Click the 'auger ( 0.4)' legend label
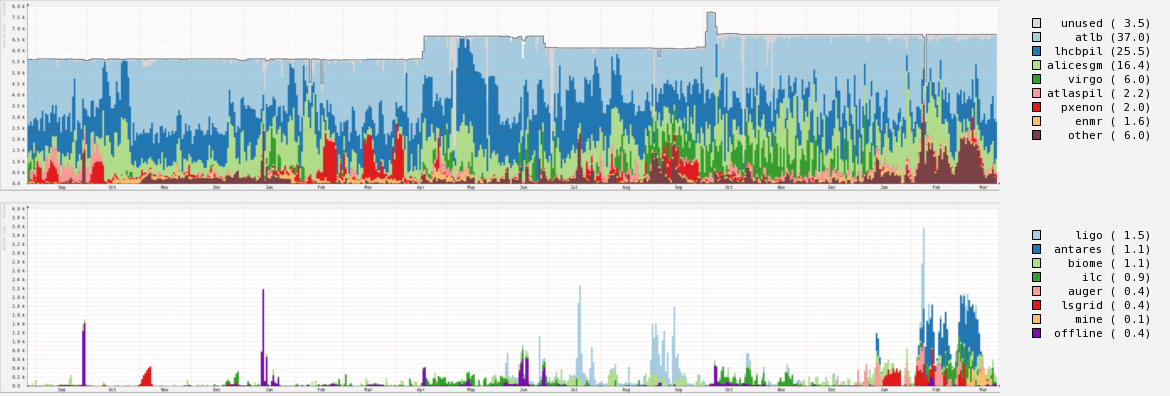 click(1109, 291)
